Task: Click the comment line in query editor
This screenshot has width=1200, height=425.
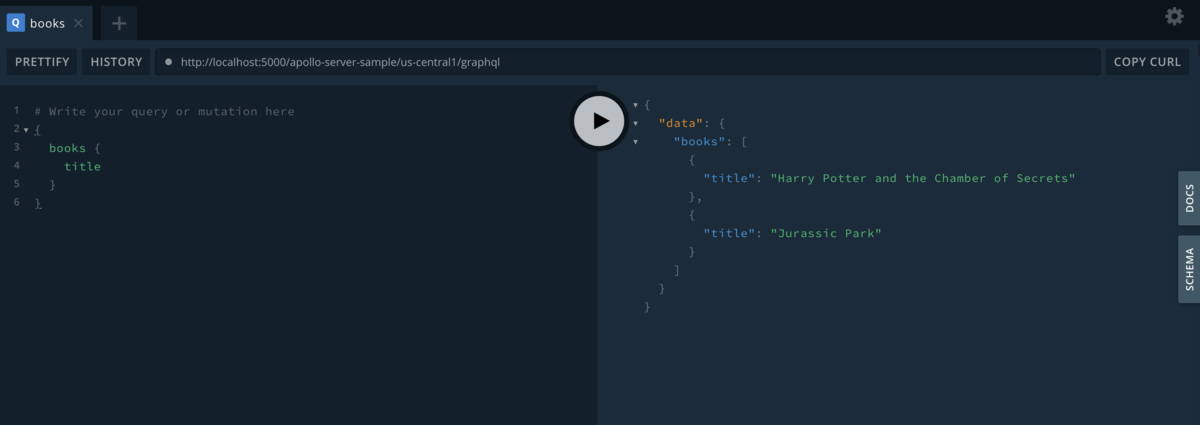Action: click(x=164, y=111)
